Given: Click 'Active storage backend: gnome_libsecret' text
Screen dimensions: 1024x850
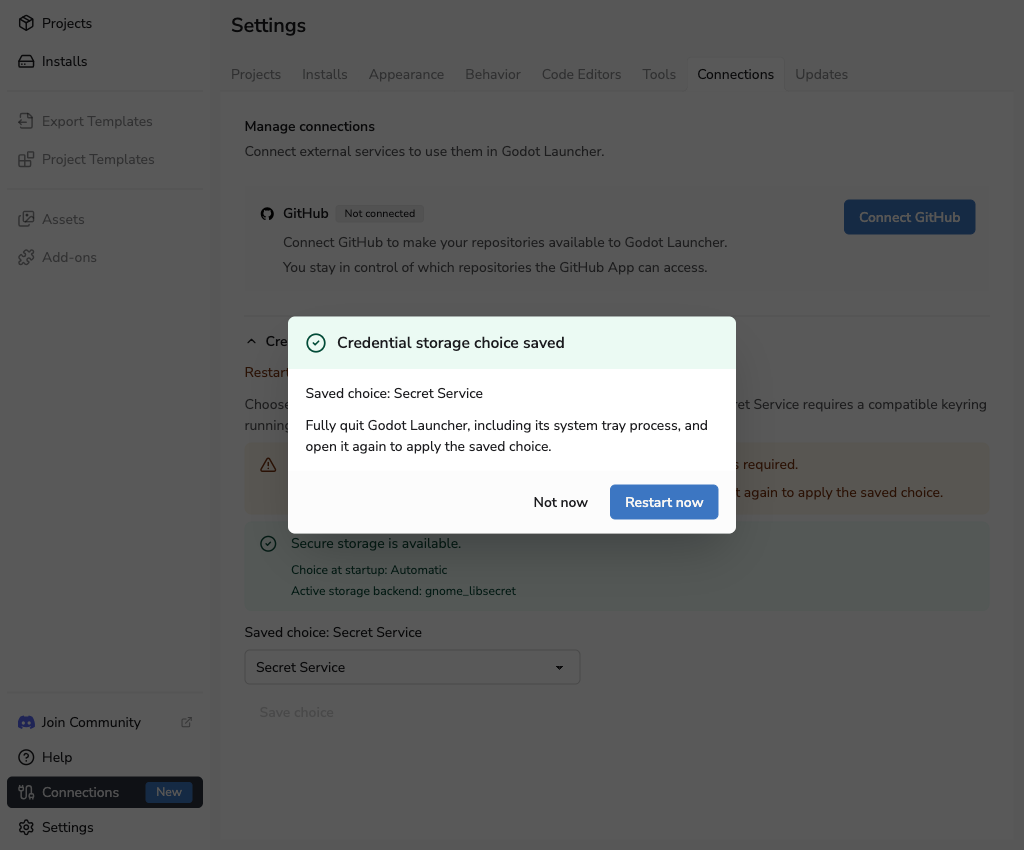Looking at the screenshot, I should (403, 591).
